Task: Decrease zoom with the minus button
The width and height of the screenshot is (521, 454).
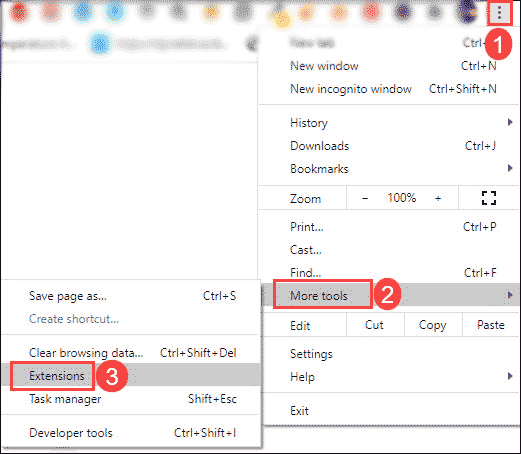Action: point(365,198)
